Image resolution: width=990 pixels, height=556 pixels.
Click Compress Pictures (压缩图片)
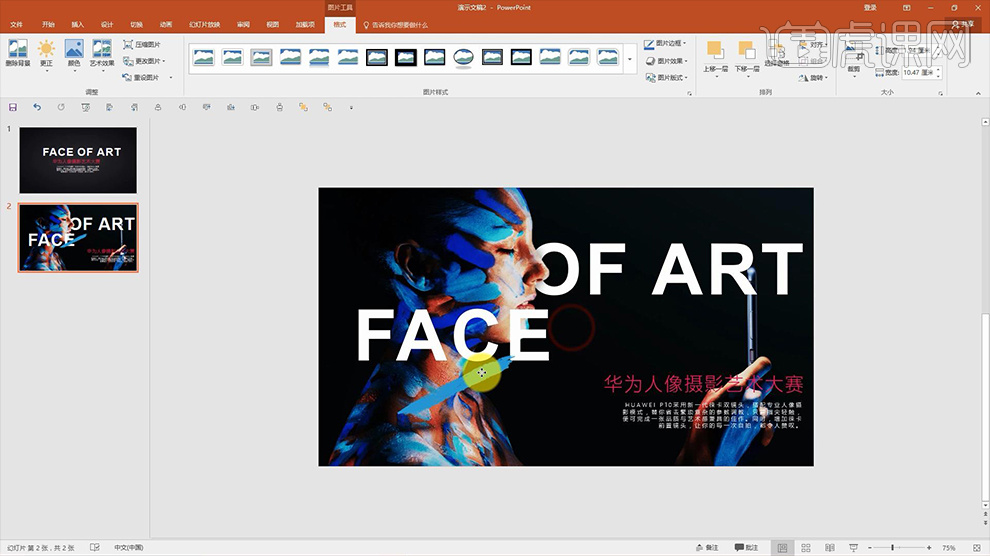pyautogui.click(x=142, y=45)
